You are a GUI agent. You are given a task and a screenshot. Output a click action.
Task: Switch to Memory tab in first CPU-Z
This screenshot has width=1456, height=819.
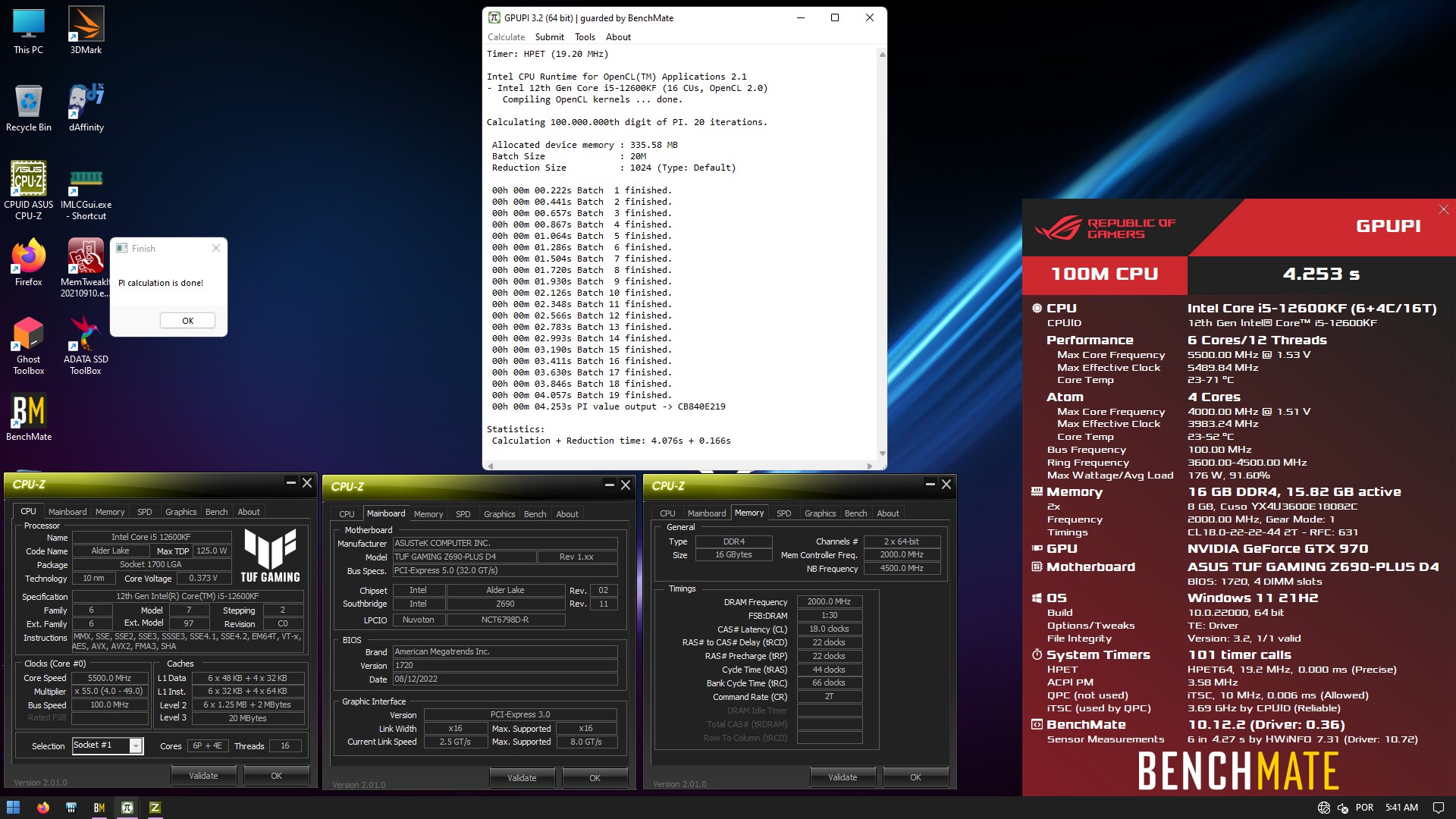[109, 512]
